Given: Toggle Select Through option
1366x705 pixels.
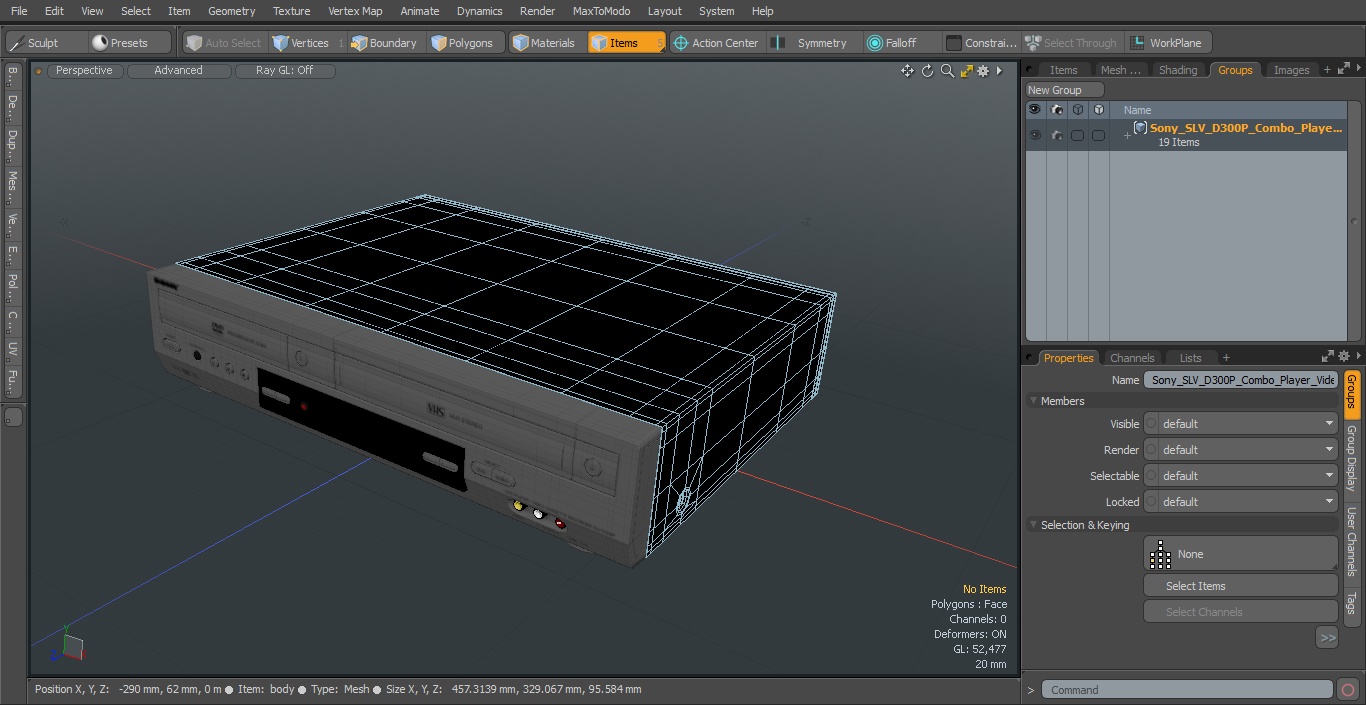Looking at the screenshot, I should (x=1072, y=43).
